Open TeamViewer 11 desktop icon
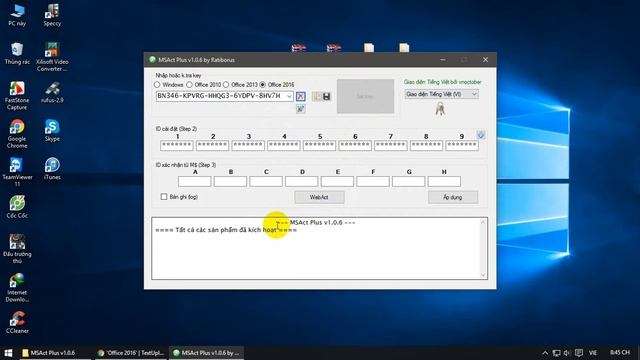640x360 pixels. pos(17,172)
